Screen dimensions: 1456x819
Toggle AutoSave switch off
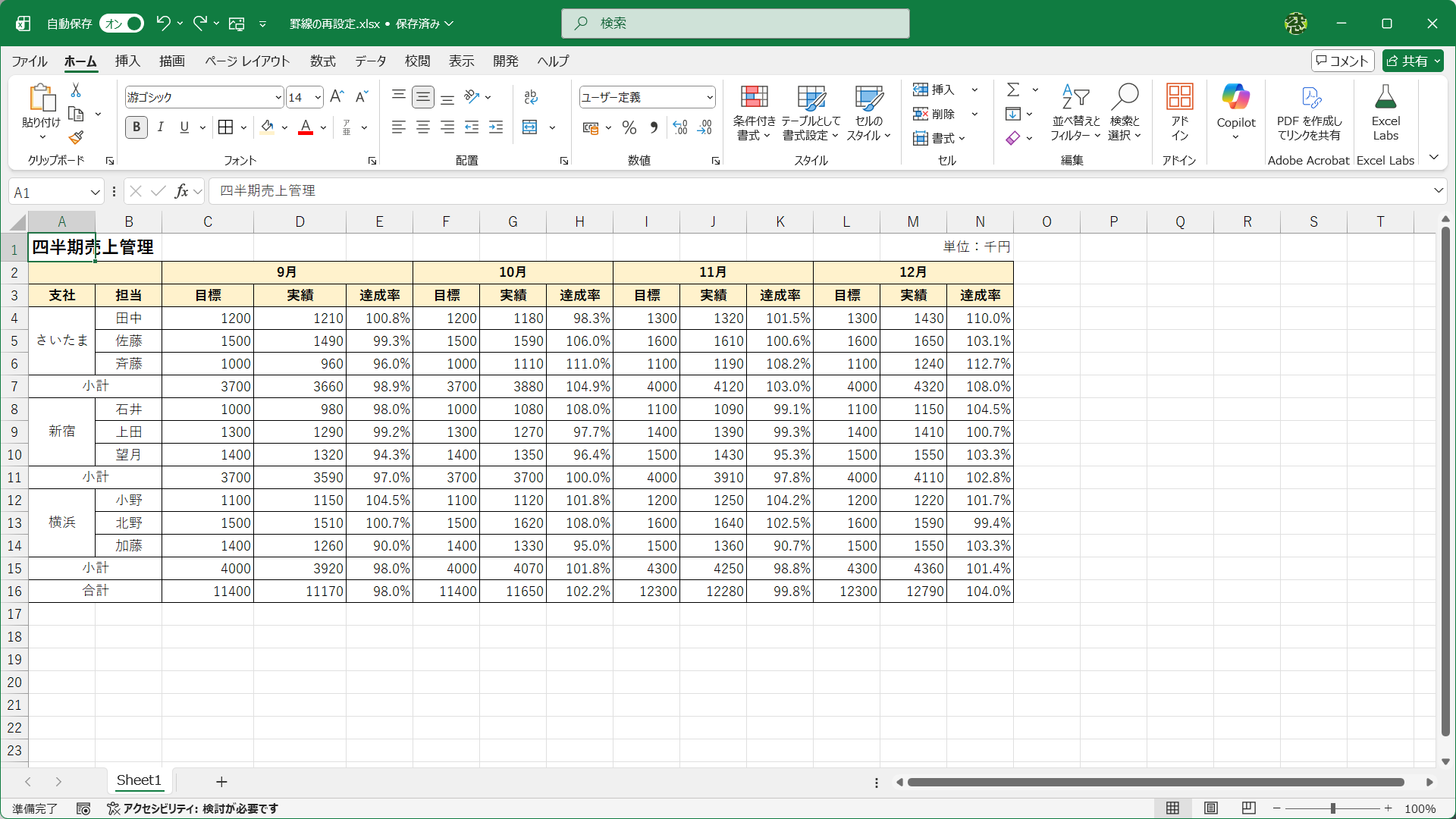coord(122,24)
